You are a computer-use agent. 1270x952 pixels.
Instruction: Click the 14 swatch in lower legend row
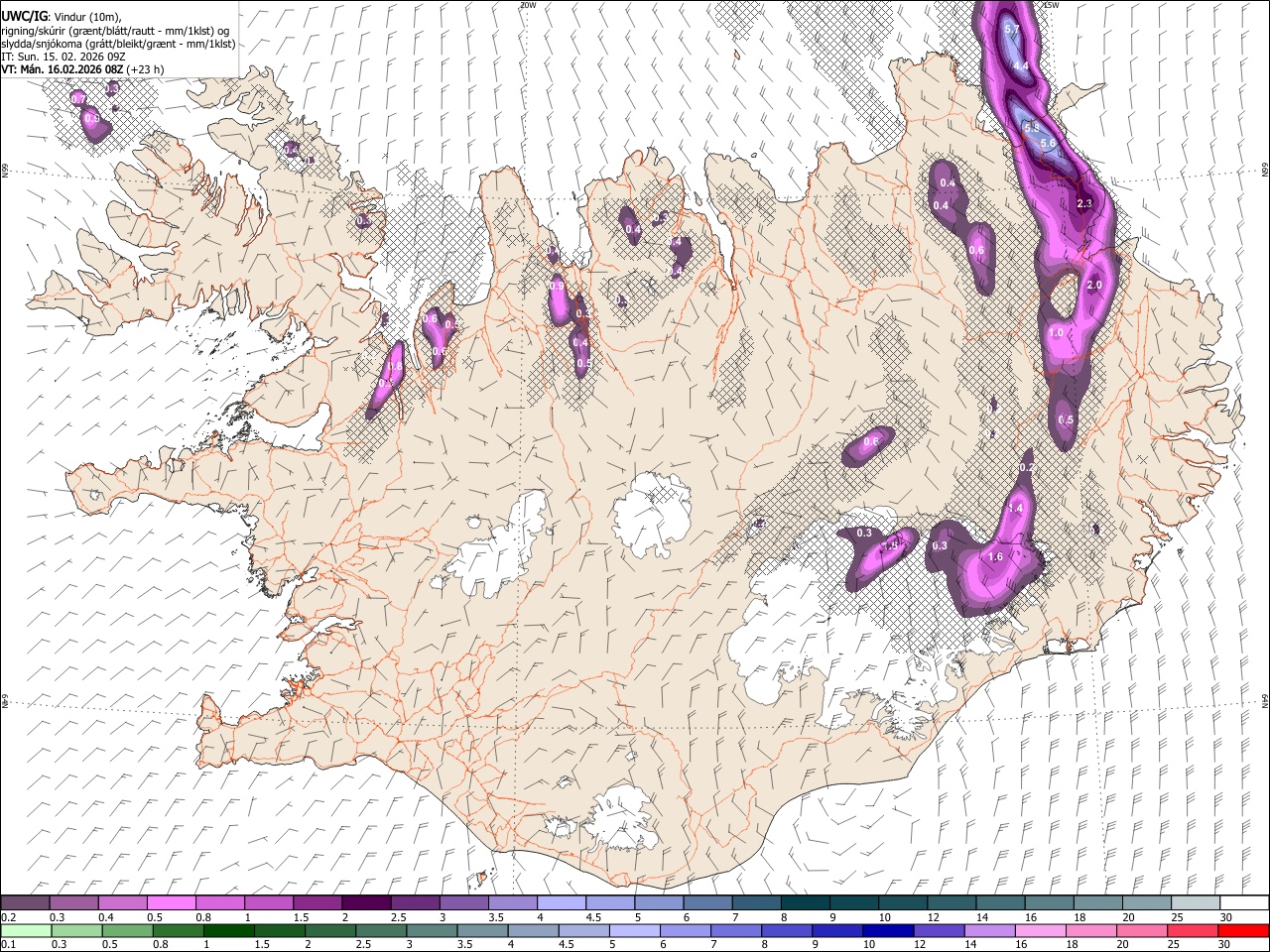click(988, 931)
